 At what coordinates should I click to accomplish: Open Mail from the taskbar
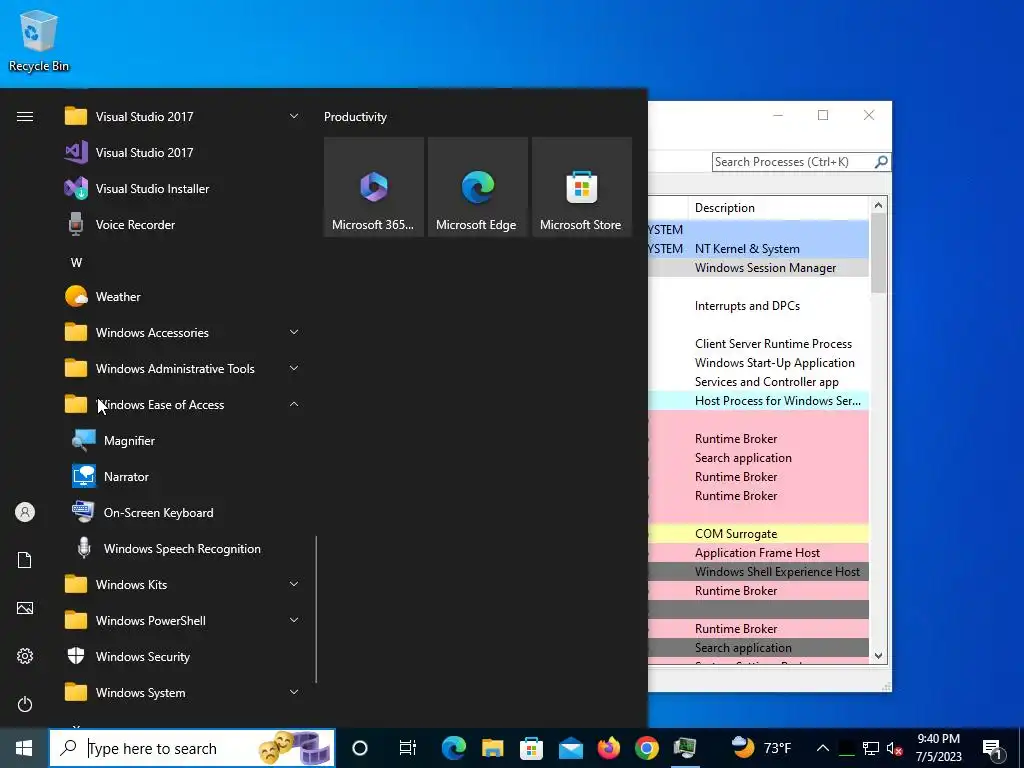click(x=570, y=748)
